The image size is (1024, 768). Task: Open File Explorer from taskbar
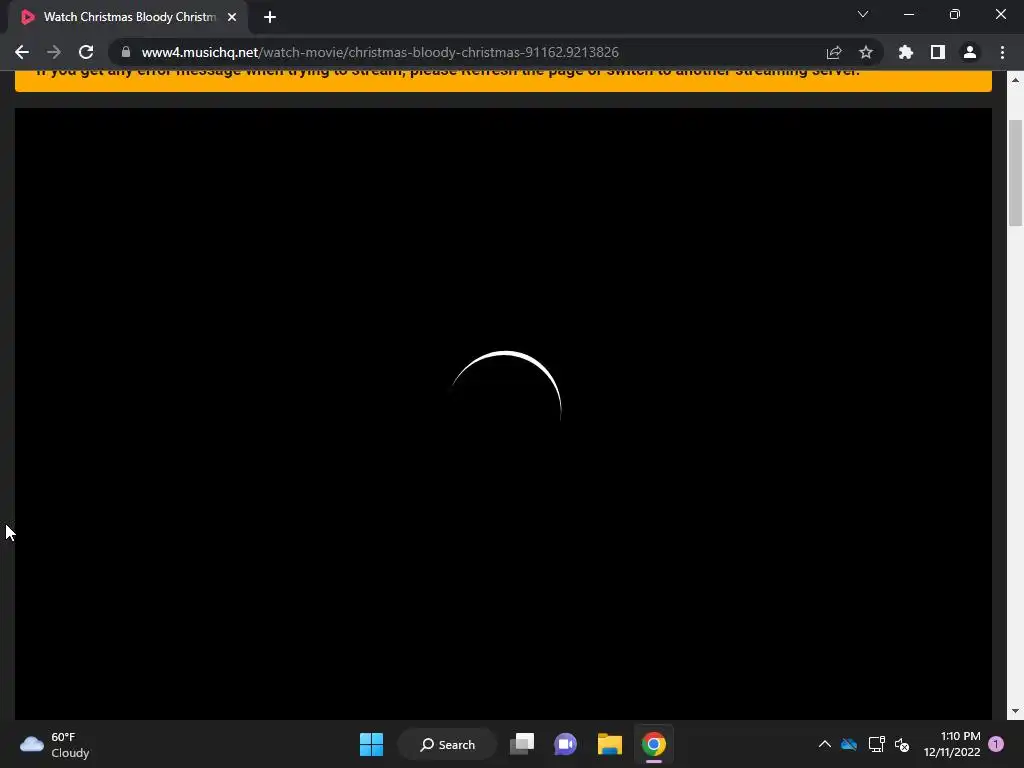pos(609,744)
